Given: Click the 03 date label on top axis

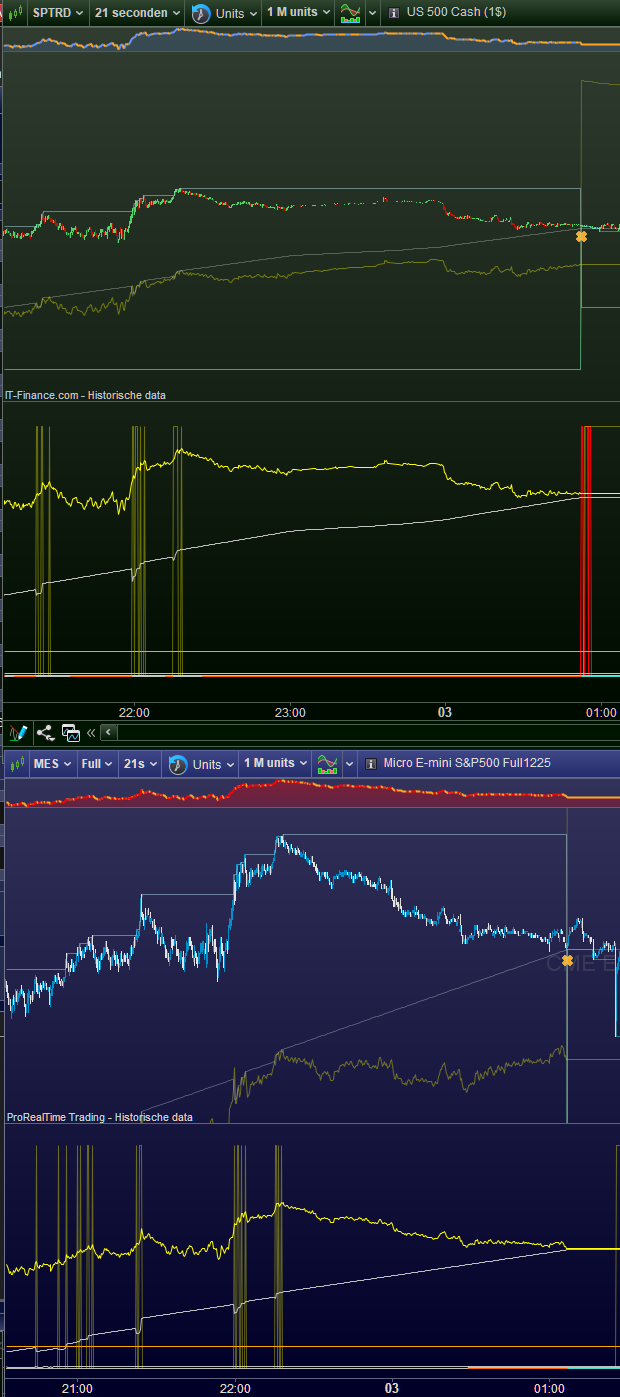Looking at the screenshot, I should [x=445, y=712].
